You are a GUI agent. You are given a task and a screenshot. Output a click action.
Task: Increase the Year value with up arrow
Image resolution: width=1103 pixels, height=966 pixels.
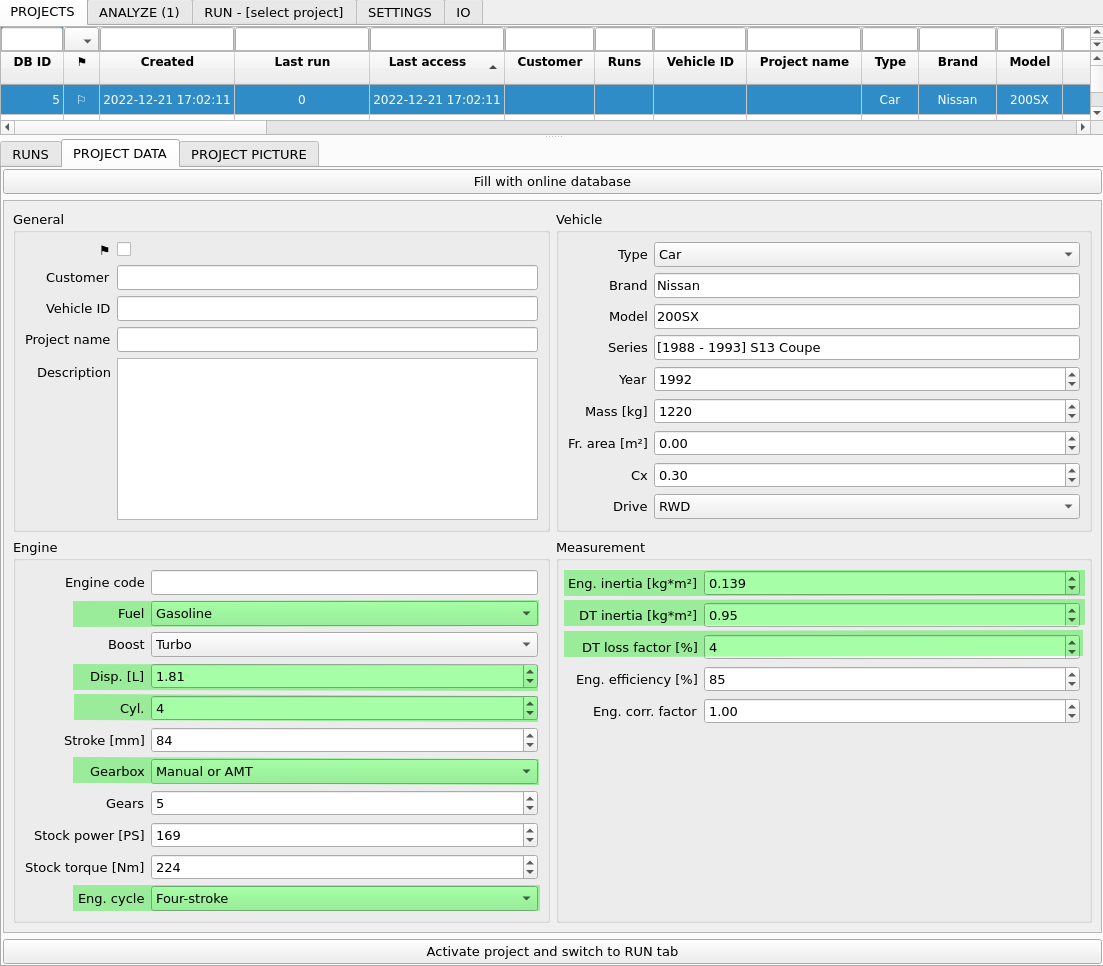click(x=1072, y=375)
